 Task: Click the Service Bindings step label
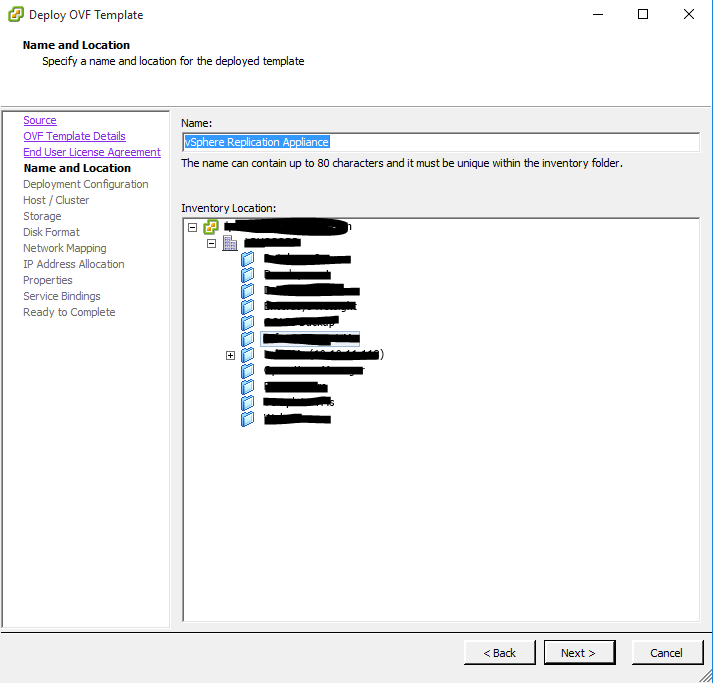[x=62, y=296]
